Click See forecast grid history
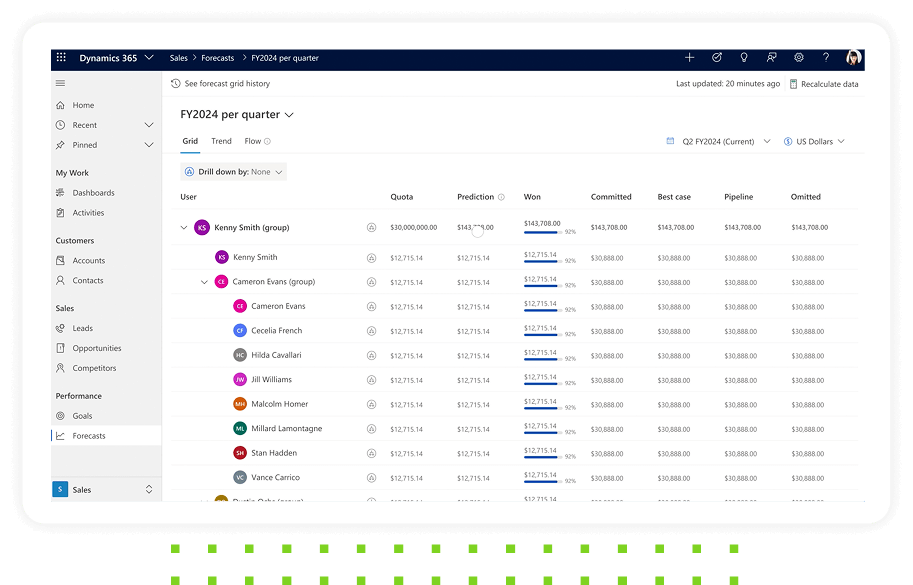The height and width of the screenshot is (585, 913). pos(221,84)
